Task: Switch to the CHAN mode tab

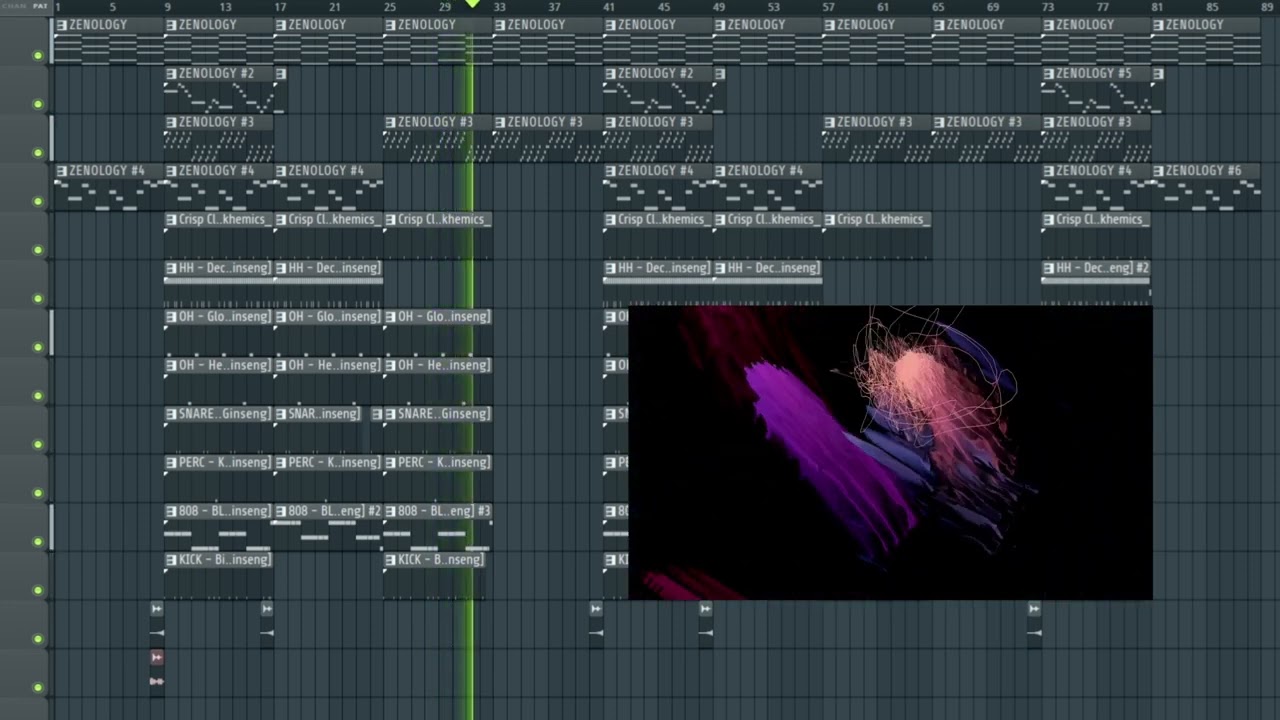Action: pyautogui.click(x=15, y=6)
